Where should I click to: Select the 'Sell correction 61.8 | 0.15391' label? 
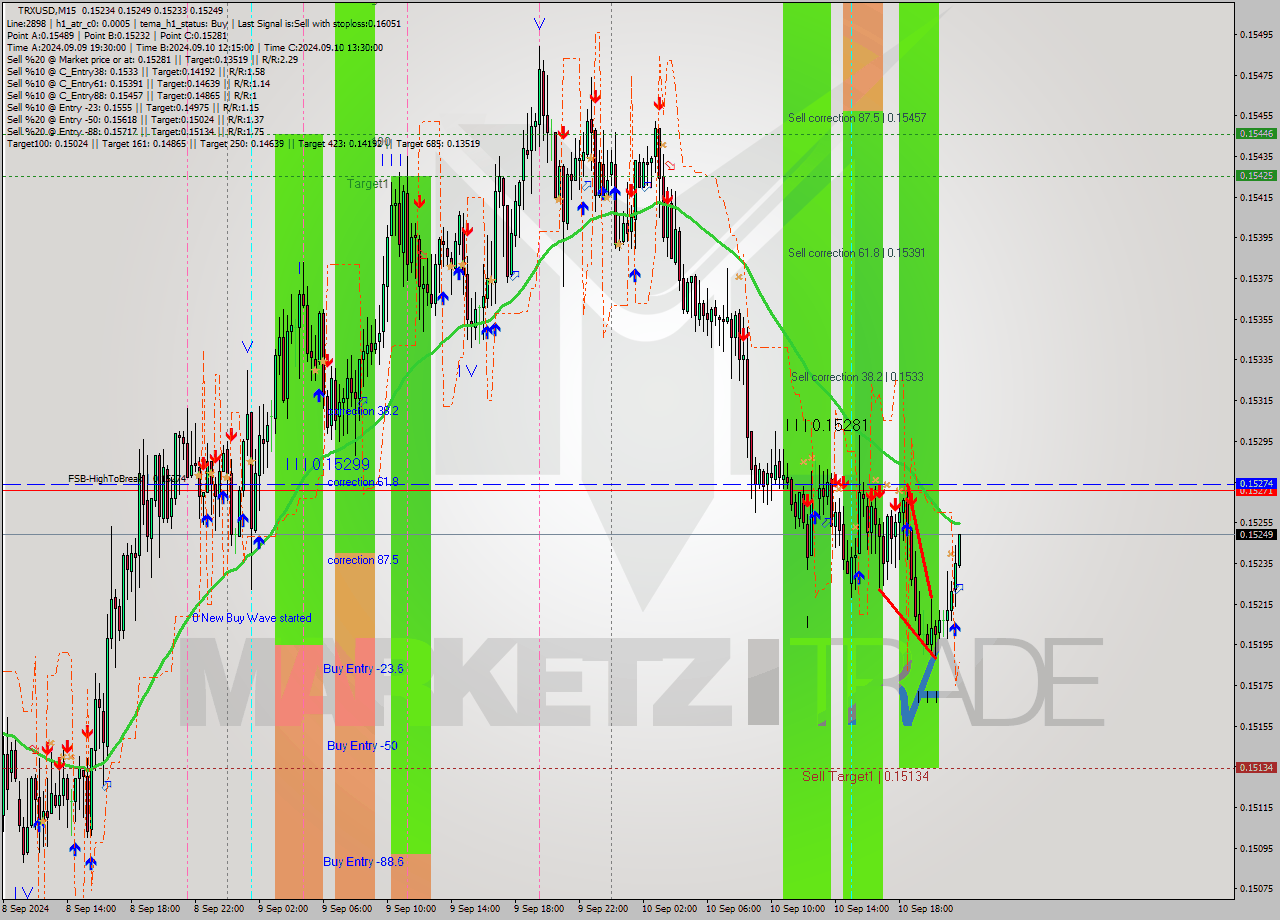tap(856, 253)
